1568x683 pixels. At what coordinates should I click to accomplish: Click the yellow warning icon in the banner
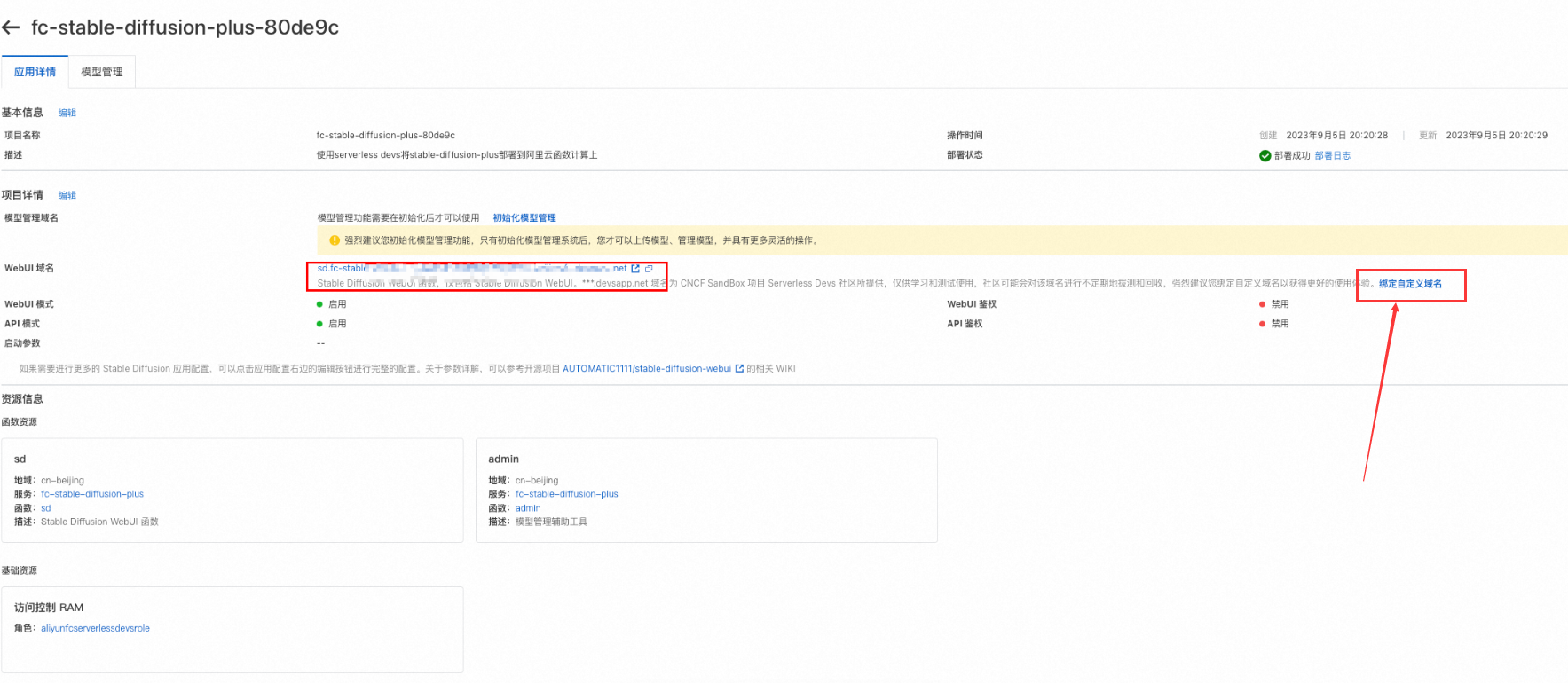click(335, 240)
